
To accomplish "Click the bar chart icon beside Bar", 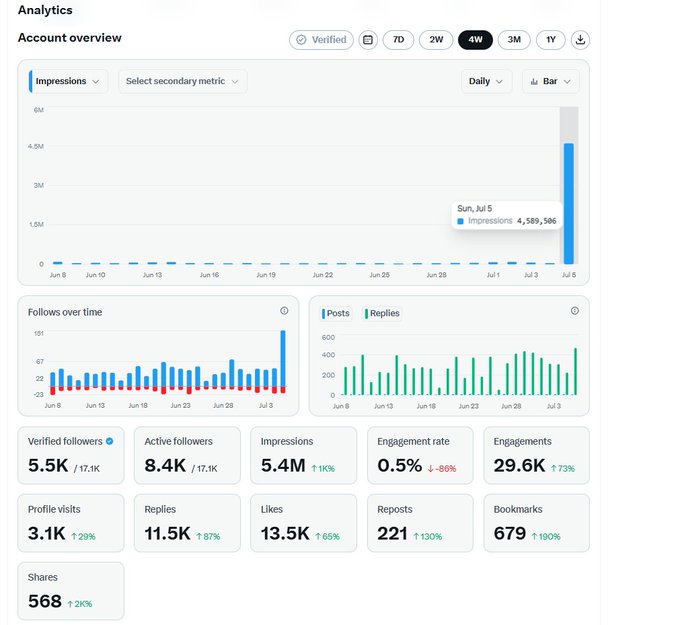I will tap(534, 82).
